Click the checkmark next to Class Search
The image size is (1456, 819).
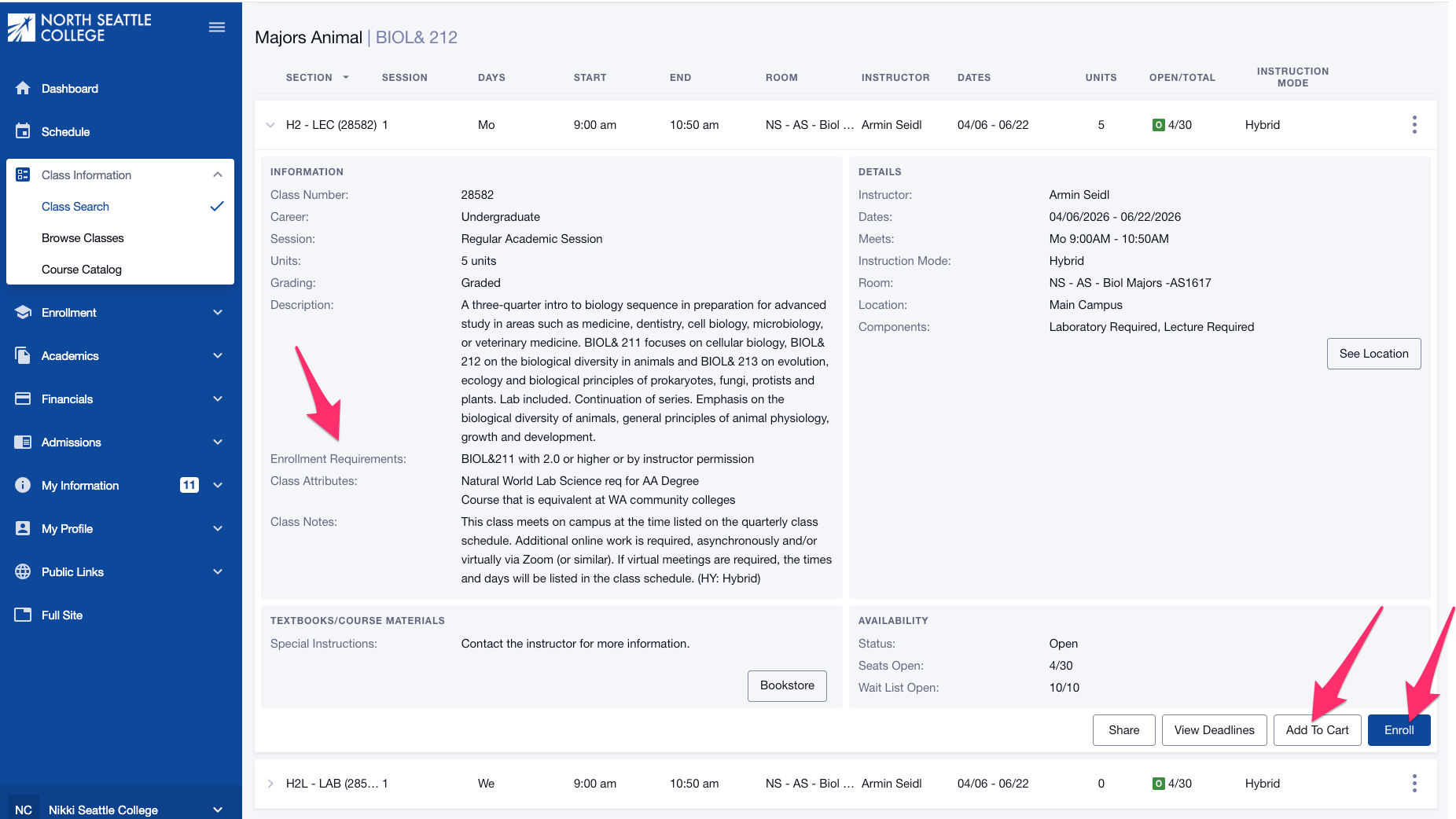pyautogui.click(x=217, y=206)
